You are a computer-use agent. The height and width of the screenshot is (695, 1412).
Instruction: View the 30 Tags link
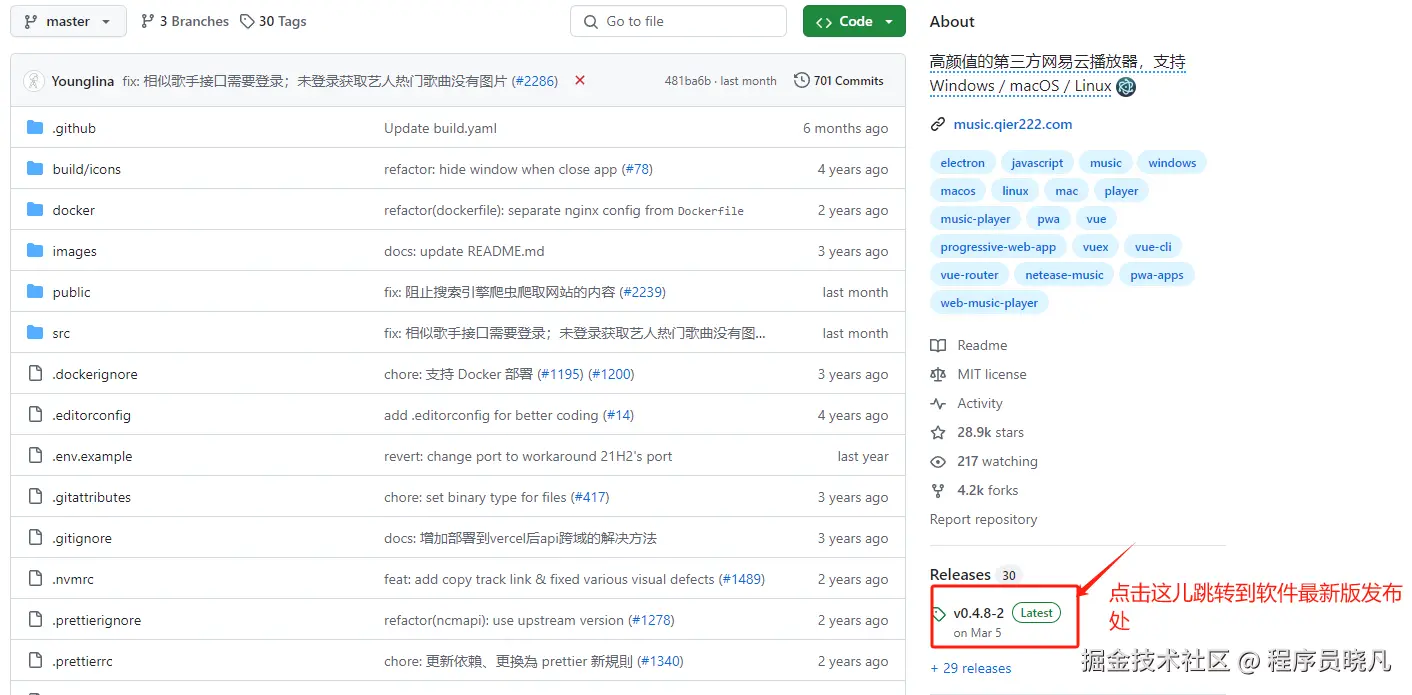[273, 21]
